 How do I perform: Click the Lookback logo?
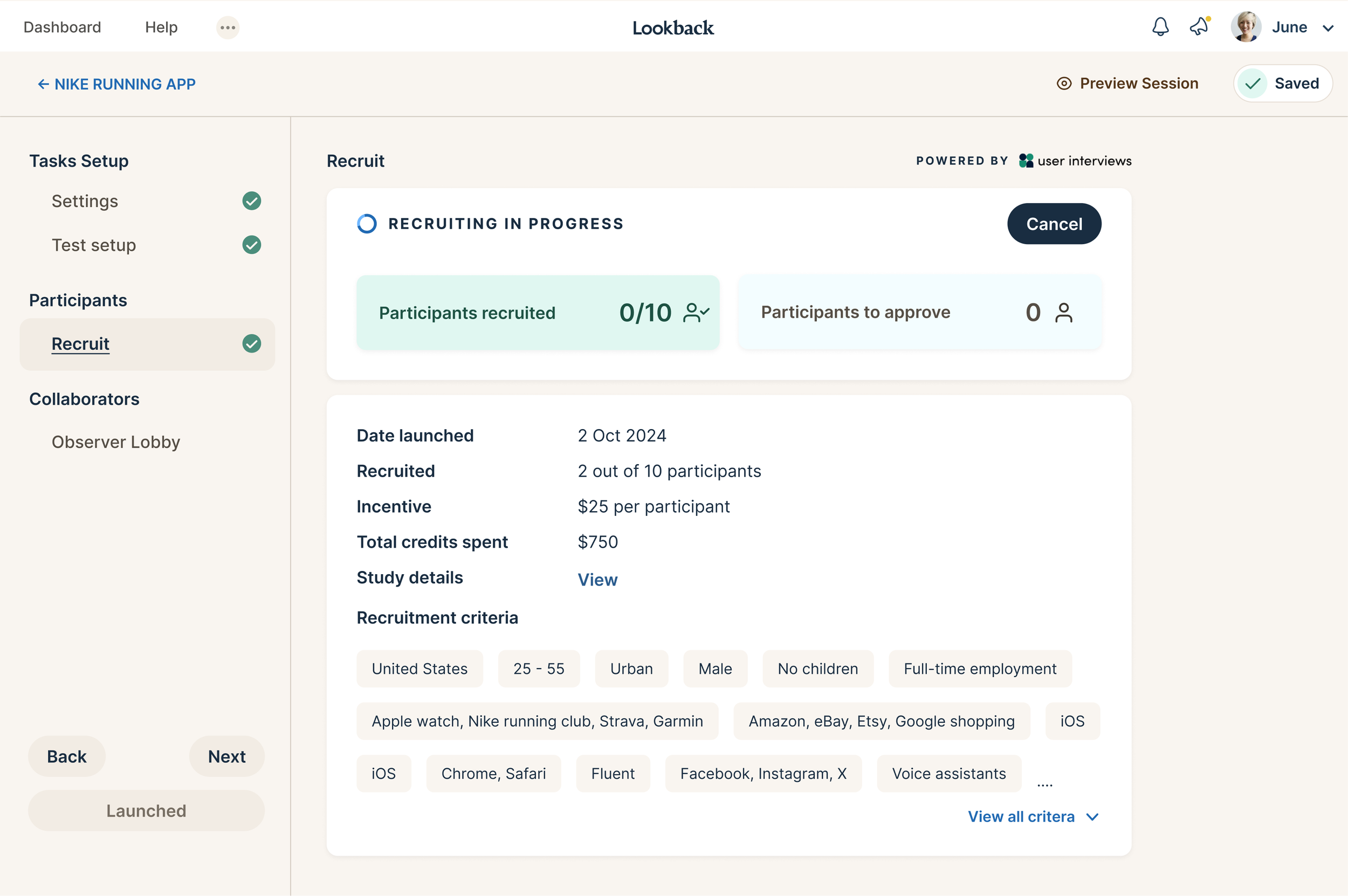[x=673, y=27]
